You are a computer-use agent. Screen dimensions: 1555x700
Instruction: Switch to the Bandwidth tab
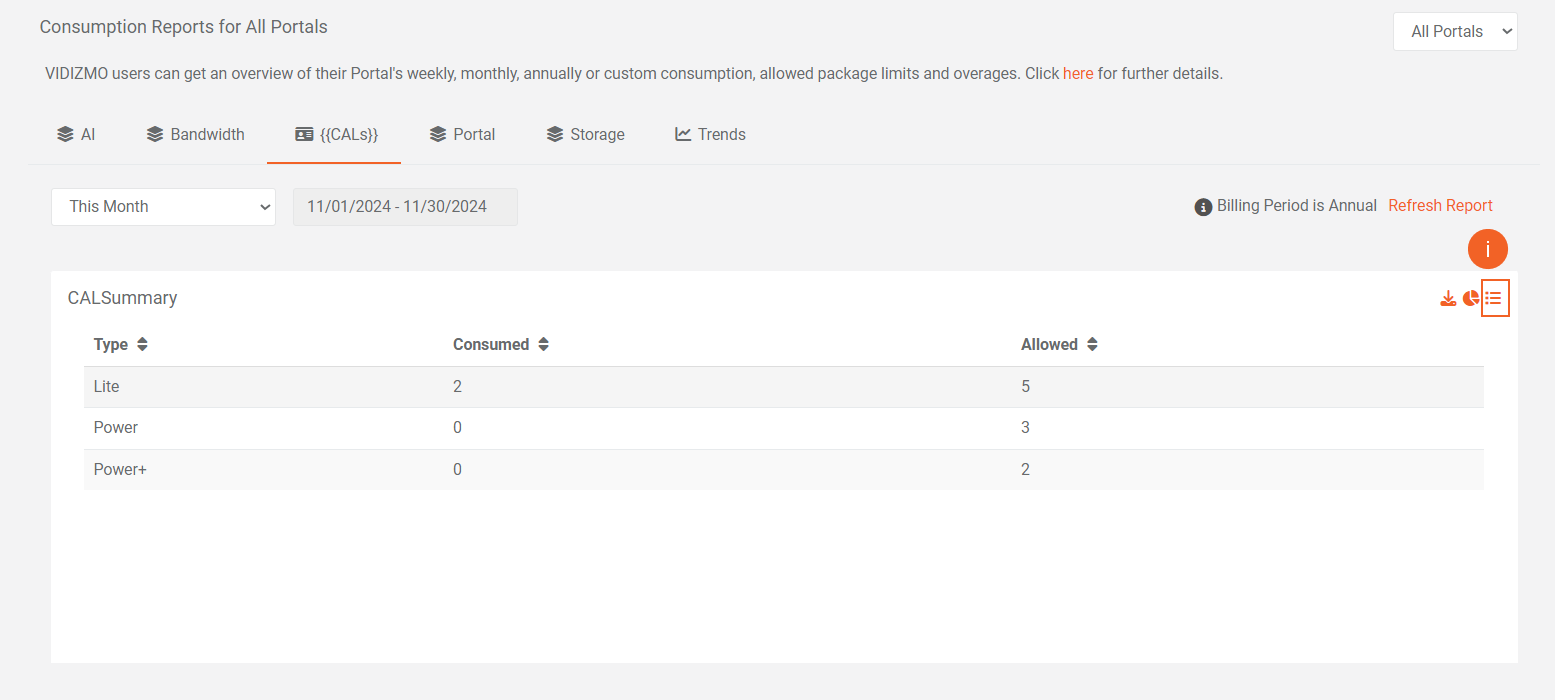click(196, 134)
